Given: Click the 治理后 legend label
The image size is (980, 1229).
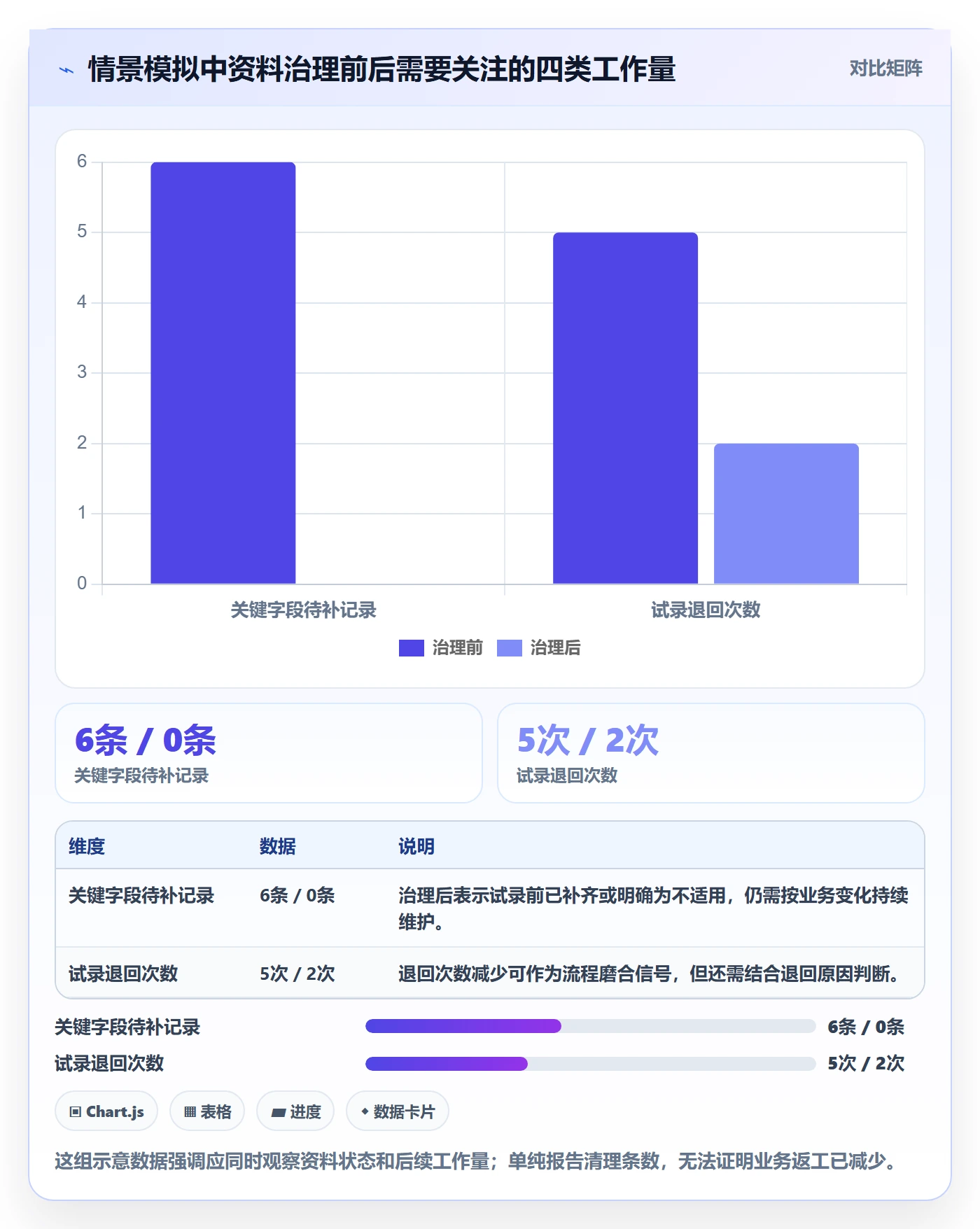Looking at the screenshot, I should tap(555, 648).
